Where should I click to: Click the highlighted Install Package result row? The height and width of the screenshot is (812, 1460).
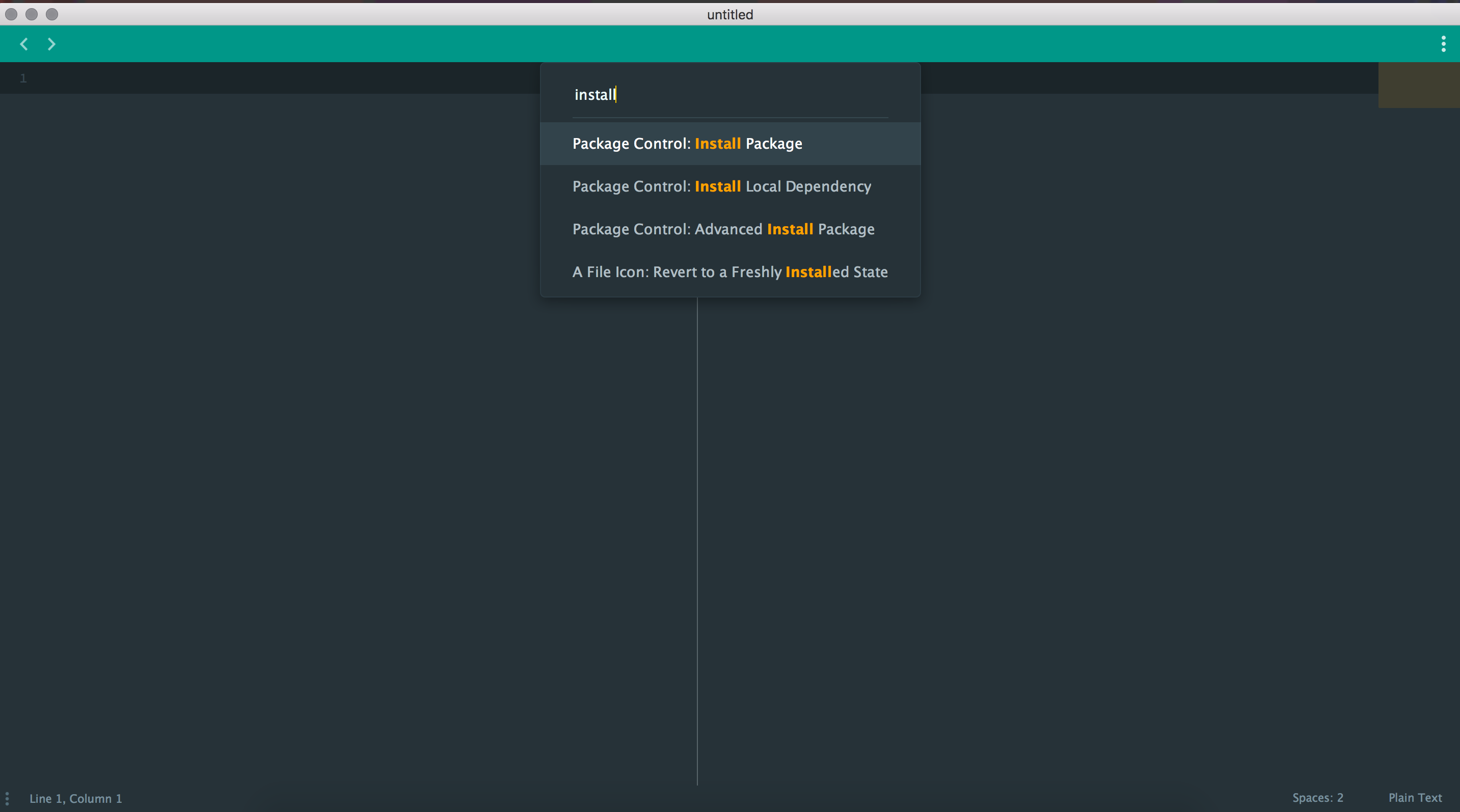pos(730,143)
